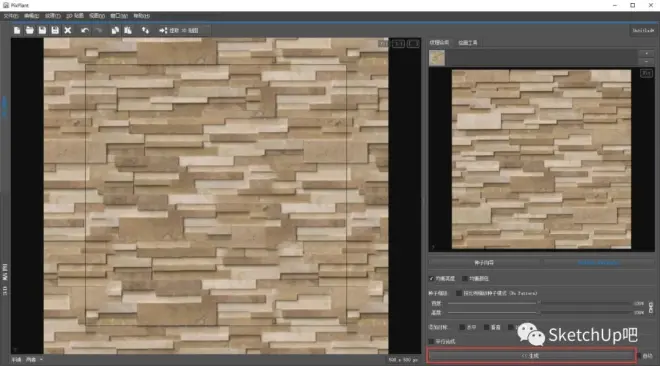Open the first item in the menu bar
Screen dimensions: 660x366
point(11,16)
